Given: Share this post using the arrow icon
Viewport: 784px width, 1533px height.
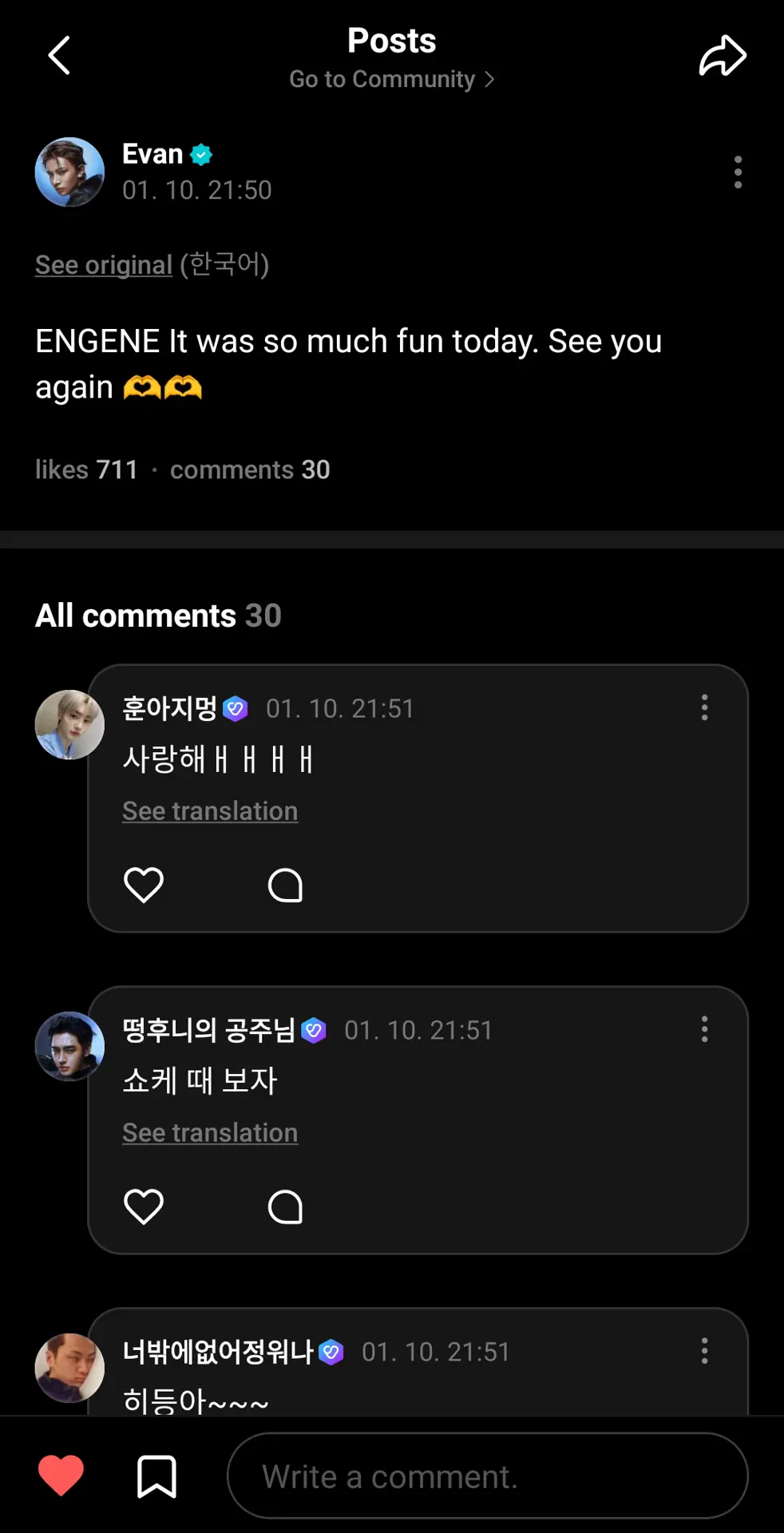Looking at the screenshot, I should click(723, 56).
